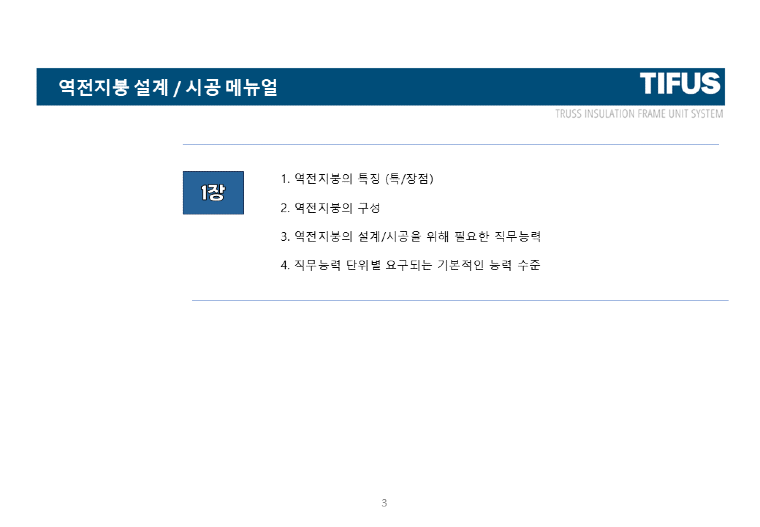Click the page number 3 at the bottom

[x=384, y=502]
